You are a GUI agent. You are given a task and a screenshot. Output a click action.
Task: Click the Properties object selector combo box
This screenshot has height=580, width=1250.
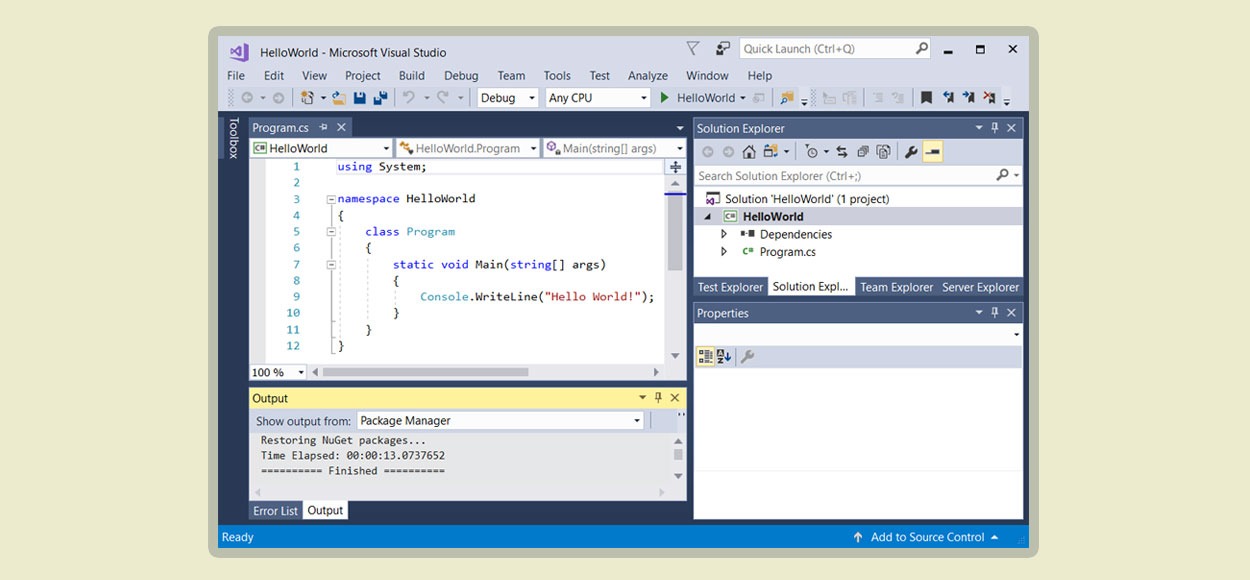tap(858, 334)
